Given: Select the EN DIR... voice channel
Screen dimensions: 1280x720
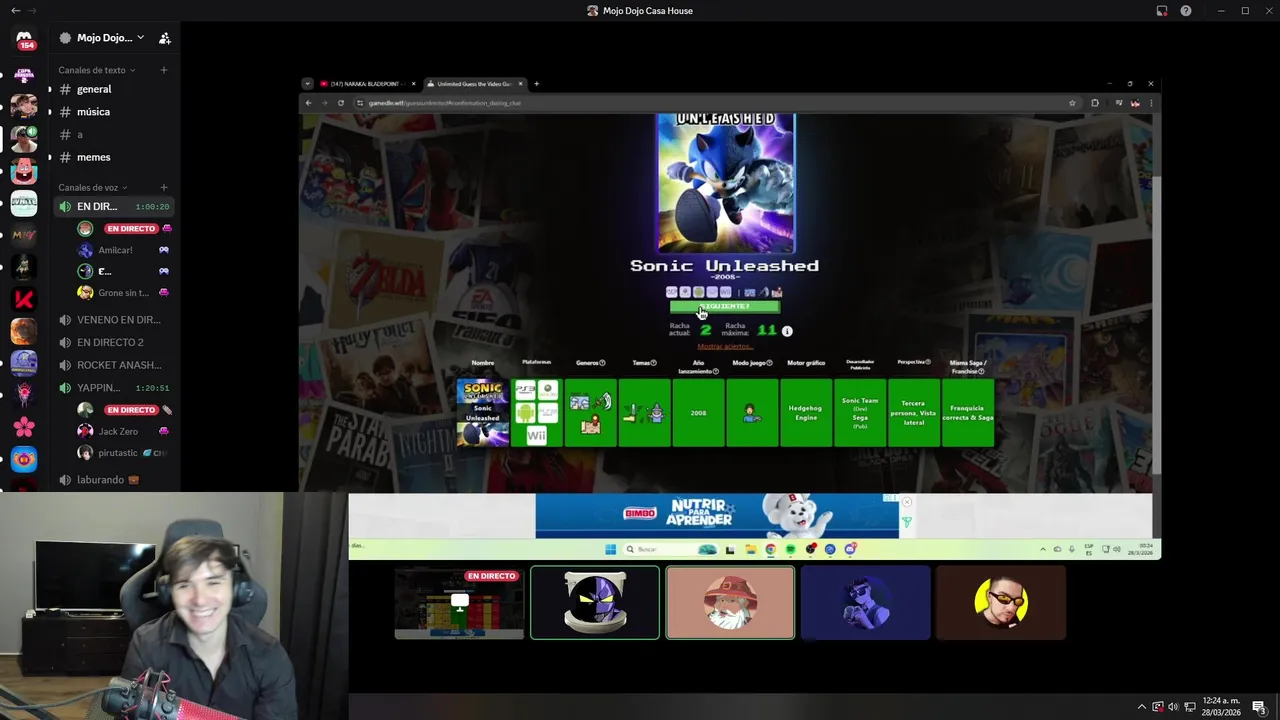Looking at the screenshot, I should [116, 206].
